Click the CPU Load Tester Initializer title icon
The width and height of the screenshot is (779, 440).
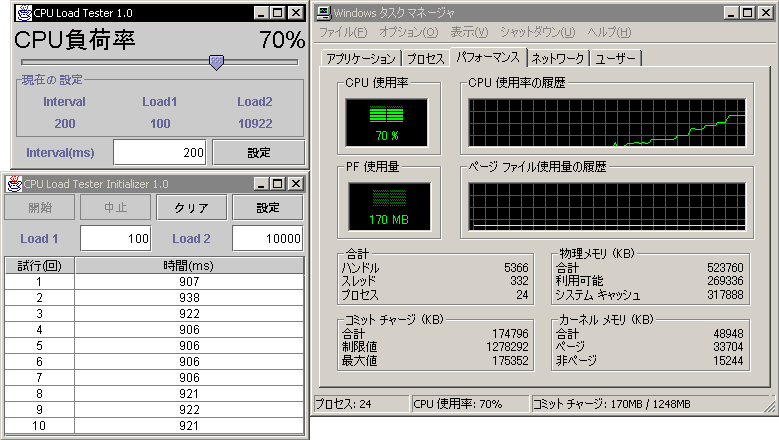(x=14, y=184)
